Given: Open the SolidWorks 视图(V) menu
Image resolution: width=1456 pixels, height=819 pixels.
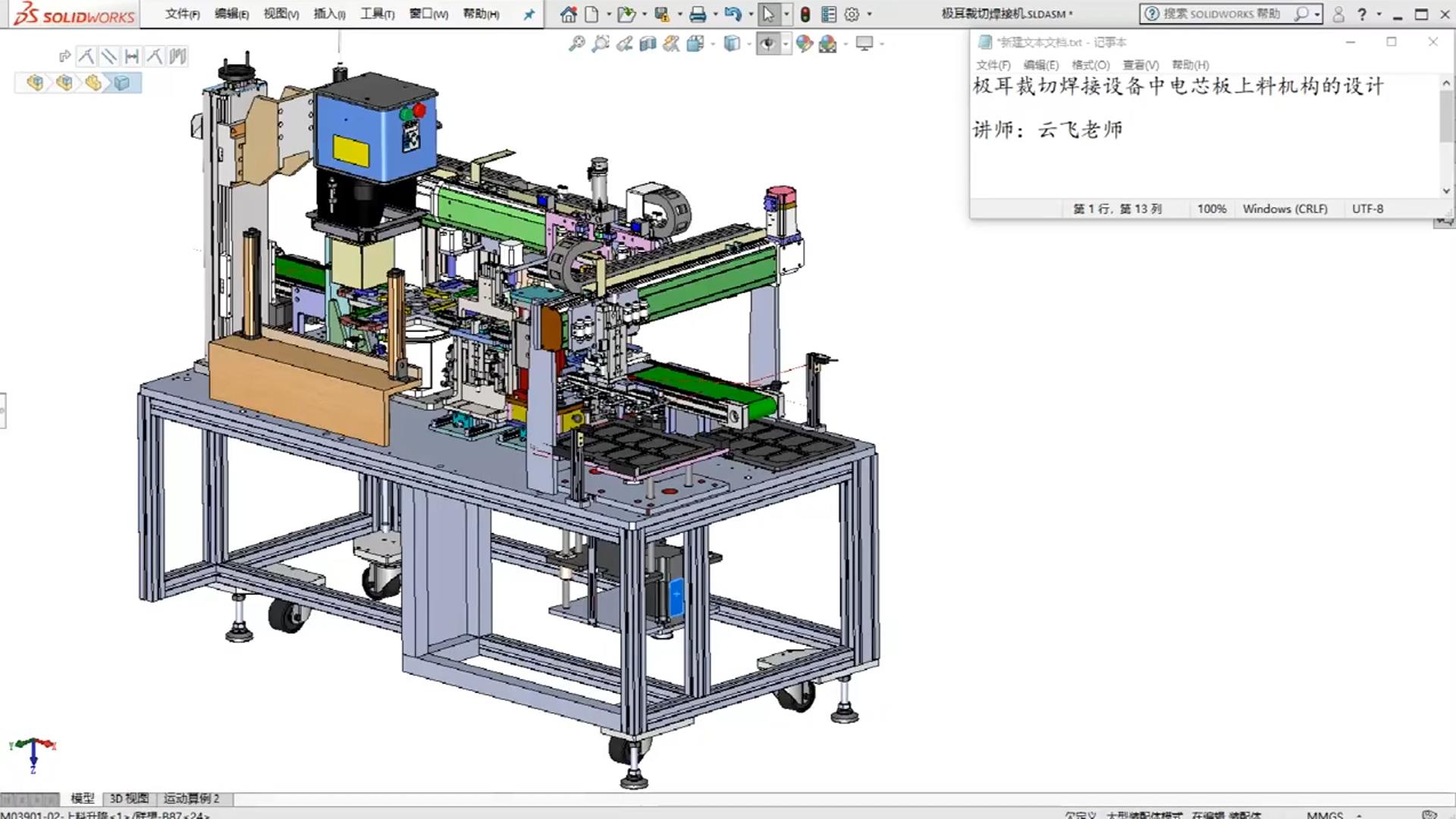Looking at the screenshot, I should pyautogui.click(x=281, y=14).
